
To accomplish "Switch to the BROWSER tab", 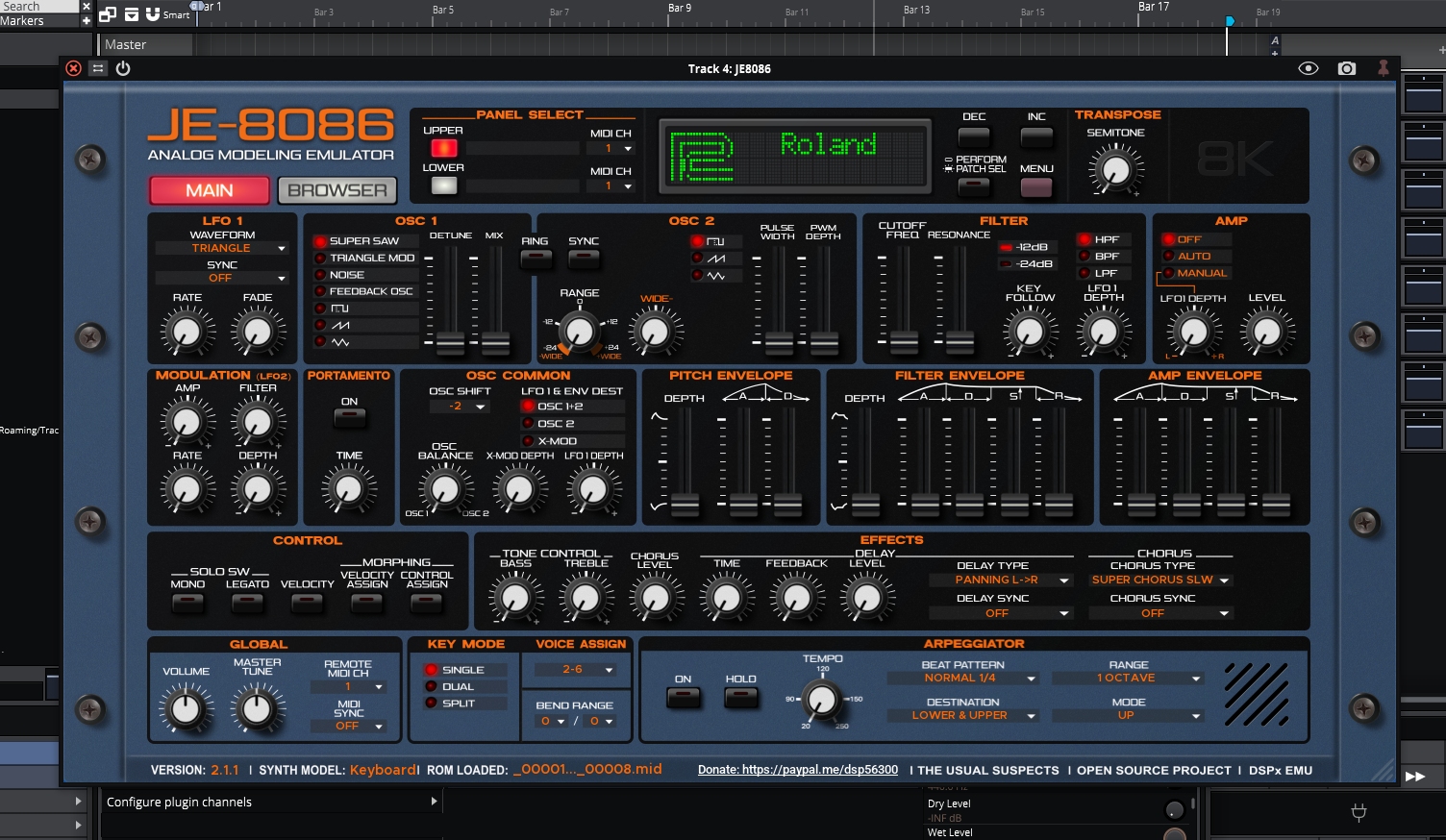I will pyautogui.click(x=337, y=190).
